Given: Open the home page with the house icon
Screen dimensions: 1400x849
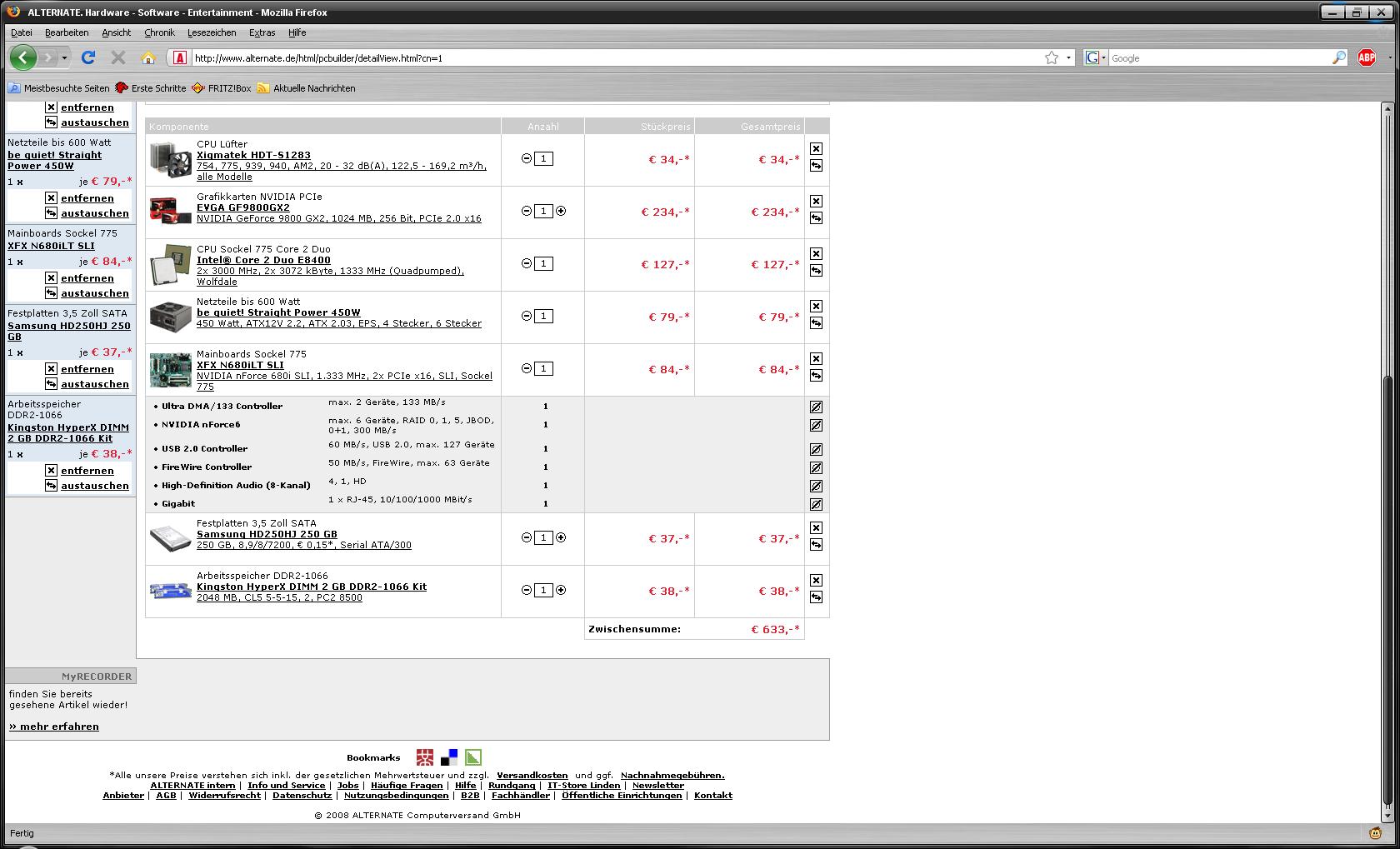Looking at the screenshot, I should point(148,57).
